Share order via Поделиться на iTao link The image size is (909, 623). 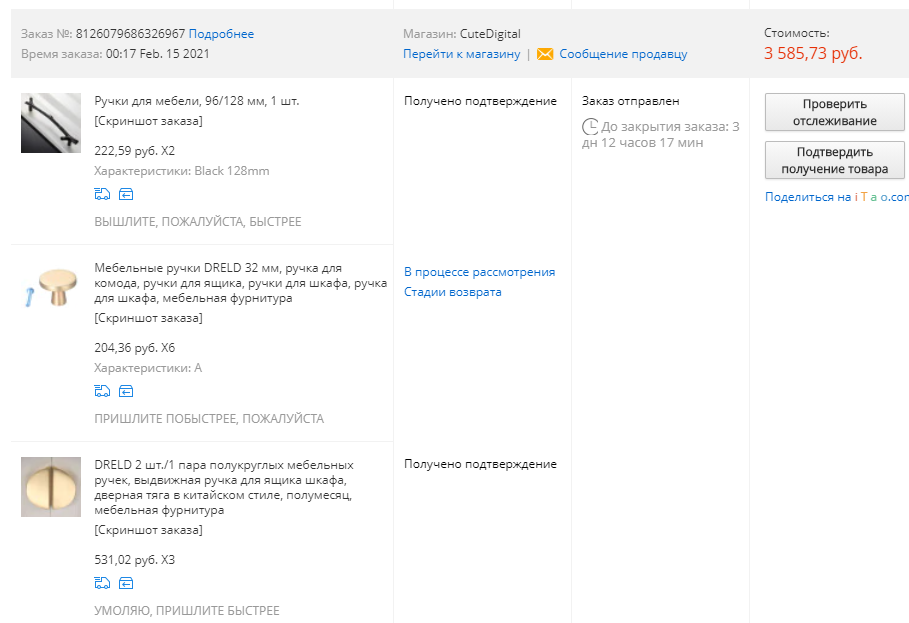pos(837,197)
